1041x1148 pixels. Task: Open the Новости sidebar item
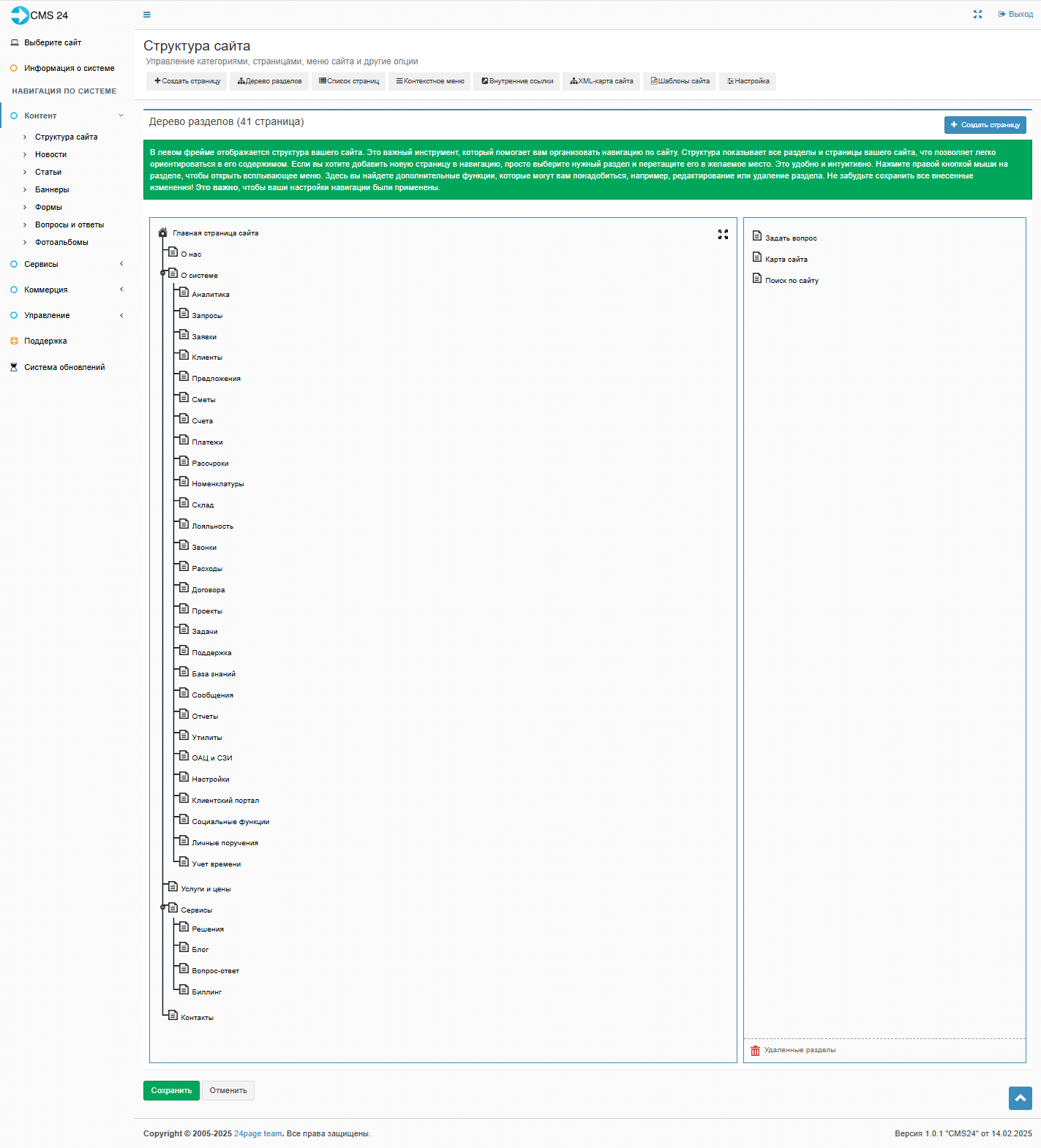pyautogui.click(x=50, y=155)
